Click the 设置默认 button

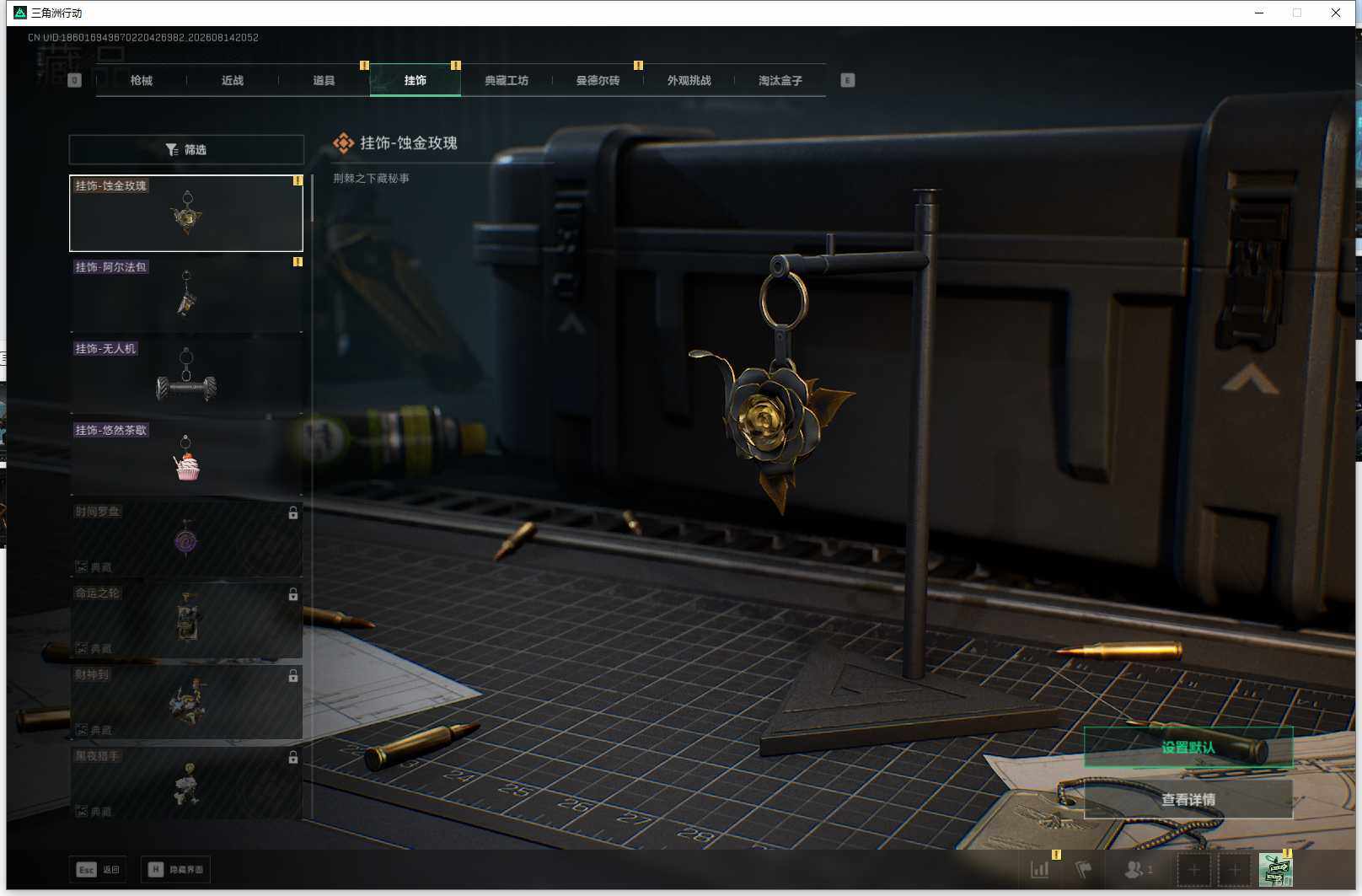[1188, 747]
